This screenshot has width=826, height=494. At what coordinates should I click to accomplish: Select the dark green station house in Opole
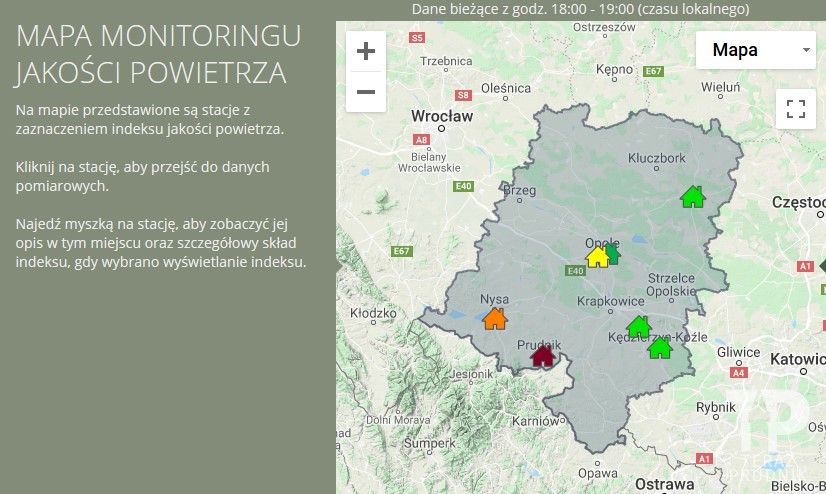tap(614, 254)
